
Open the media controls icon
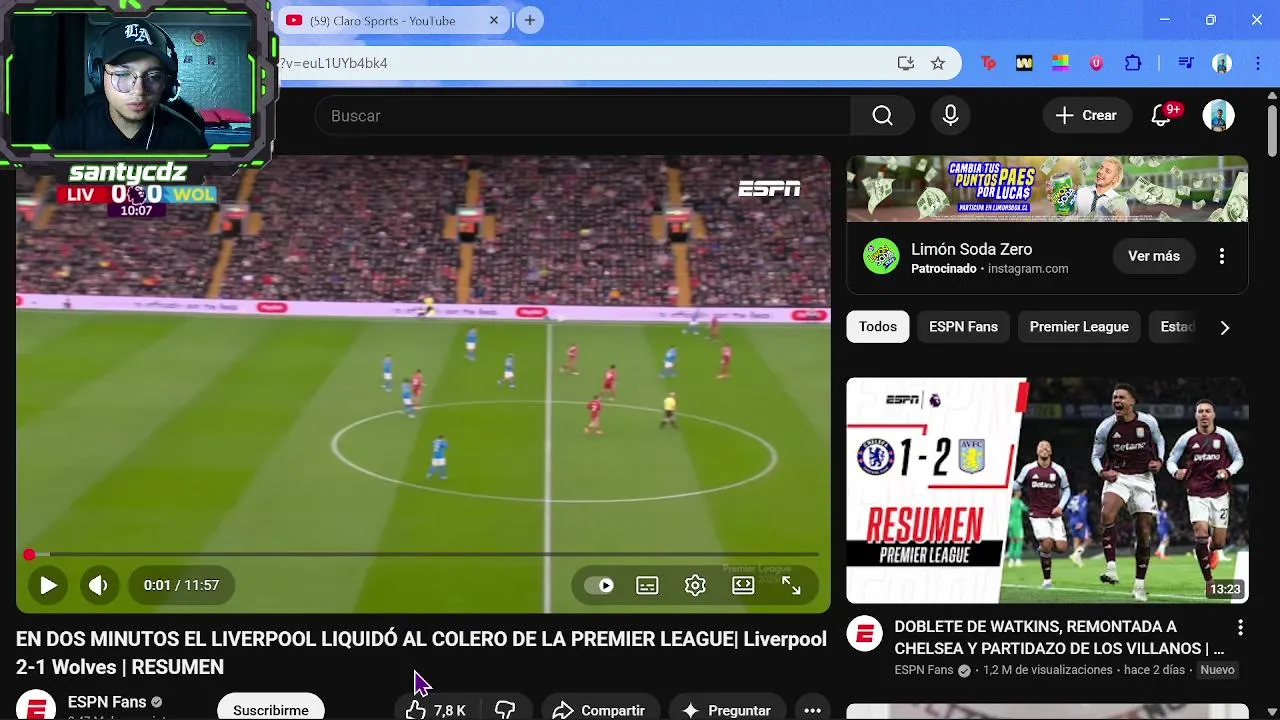tap(1186, 63)
